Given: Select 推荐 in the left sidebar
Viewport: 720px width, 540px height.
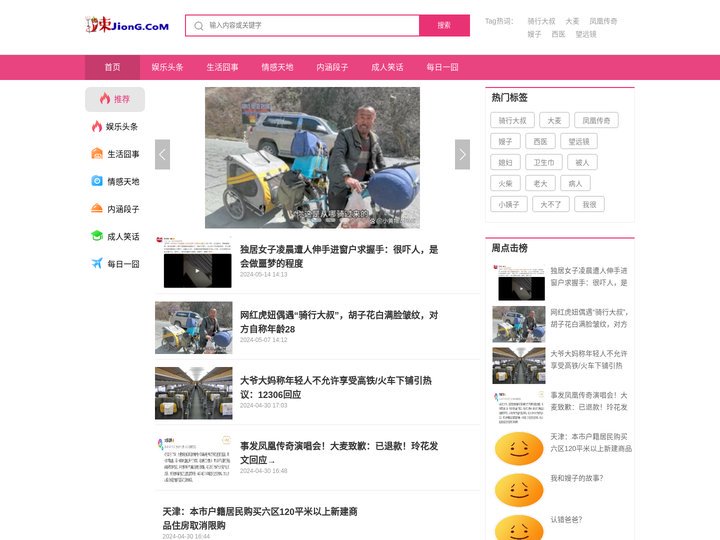Looking at the screenshot, I should (x=115, y=99).
